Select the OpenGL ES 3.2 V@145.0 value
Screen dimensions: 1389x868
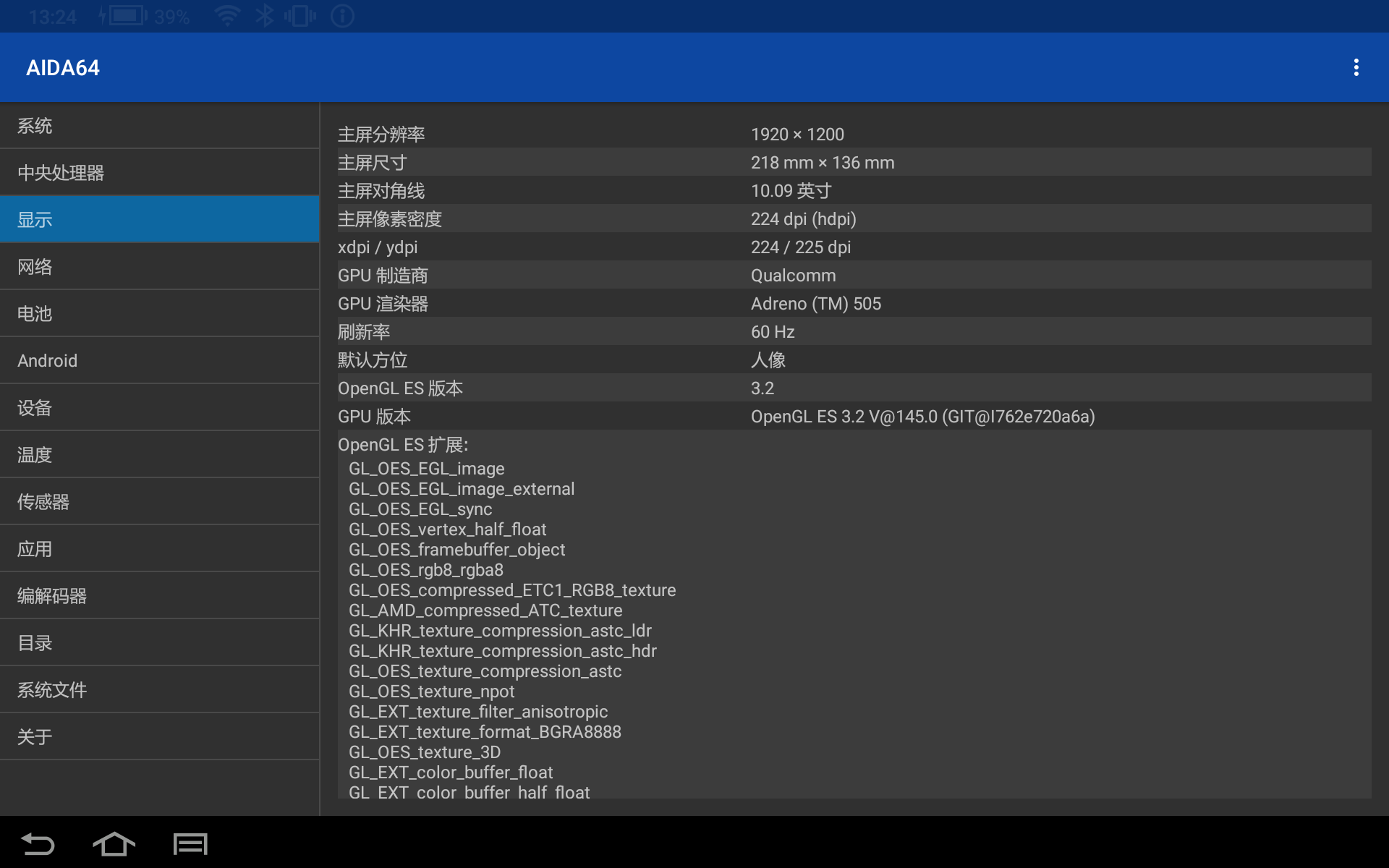[923, 417]
